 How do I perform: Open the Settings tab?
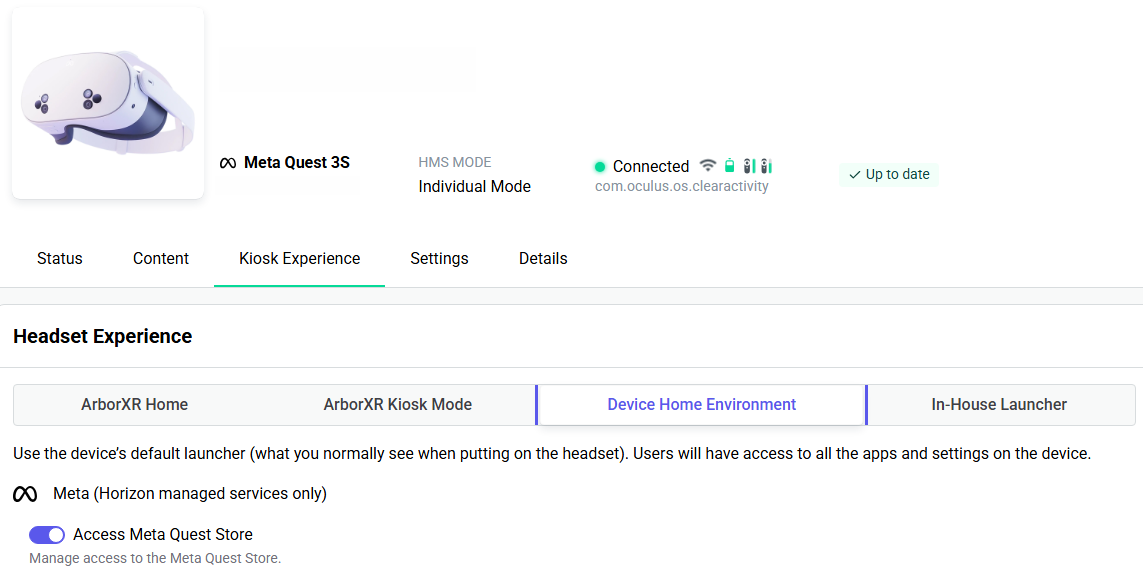pos(440,259)
